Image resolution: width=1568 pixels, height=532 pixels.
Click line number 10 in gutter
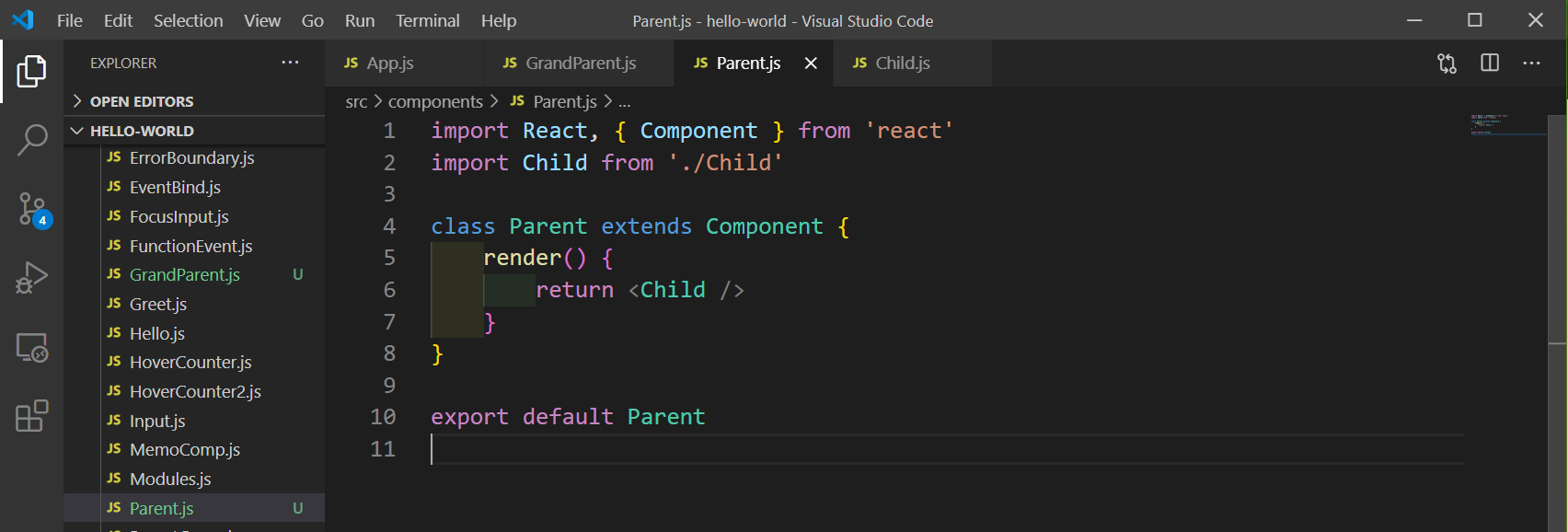tap(383, 417)
